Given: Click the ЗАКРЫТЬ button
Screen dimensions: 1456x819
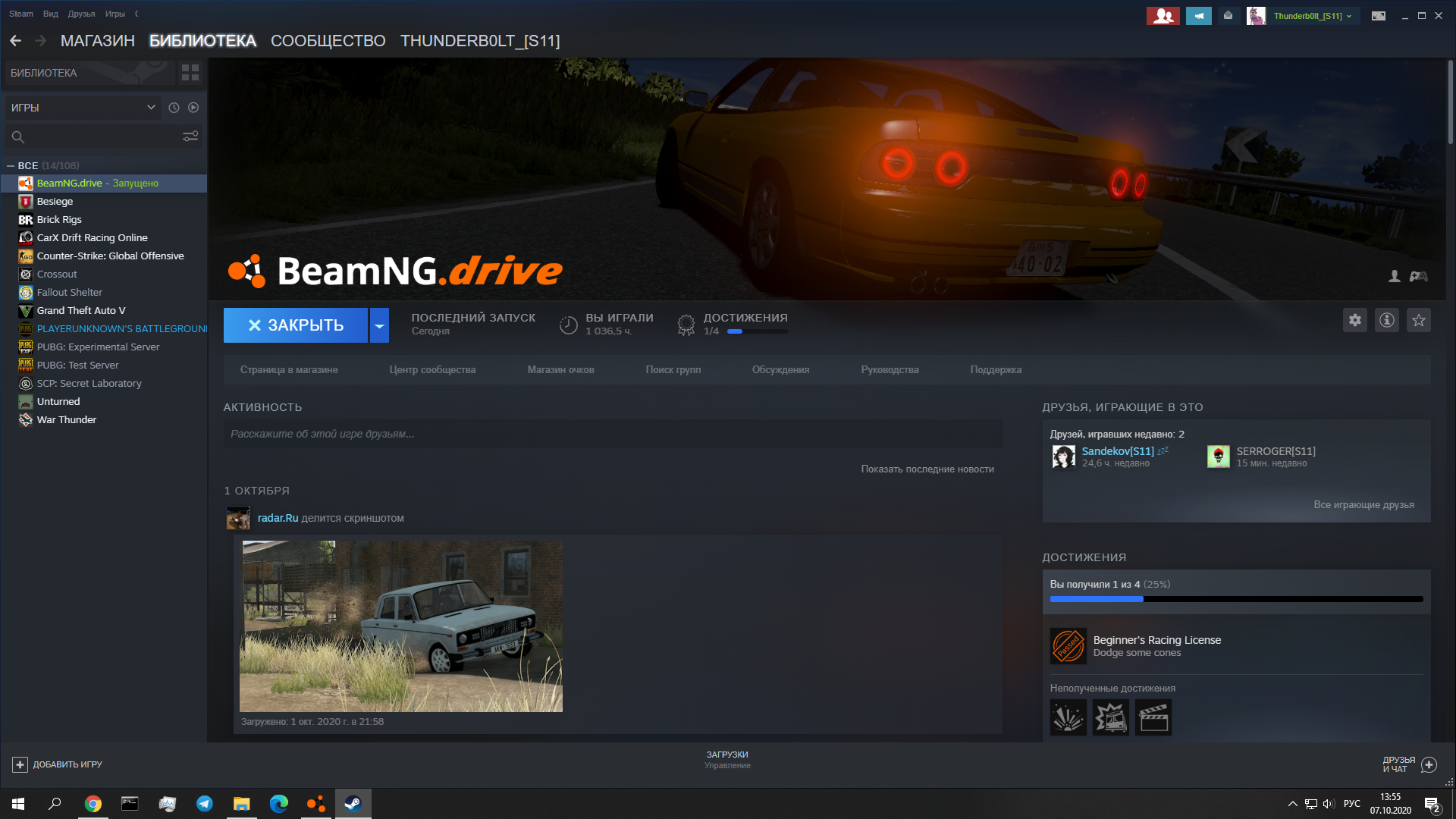Looking at the screenshot, I should pyautogui.click(x=296, y=325).
